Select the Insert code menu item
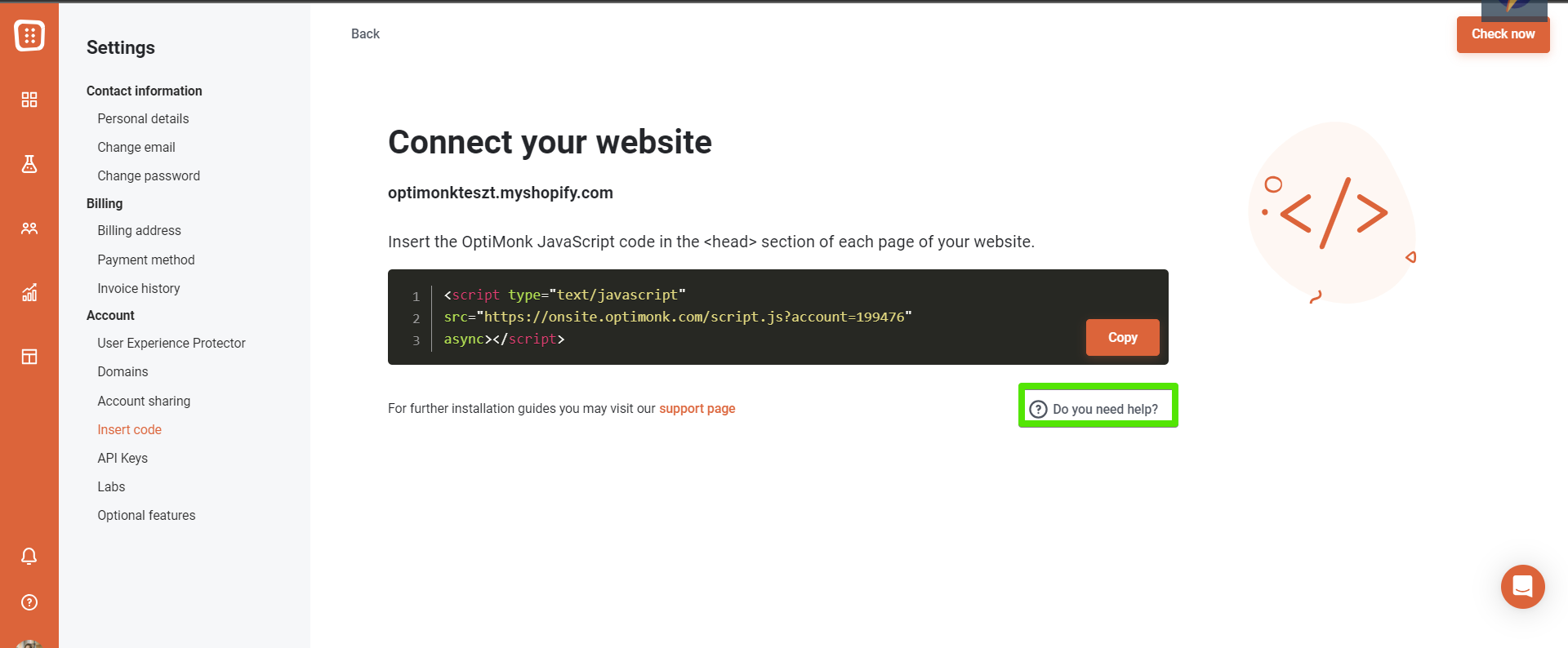 pyautogui.click(x=129, y=429)
